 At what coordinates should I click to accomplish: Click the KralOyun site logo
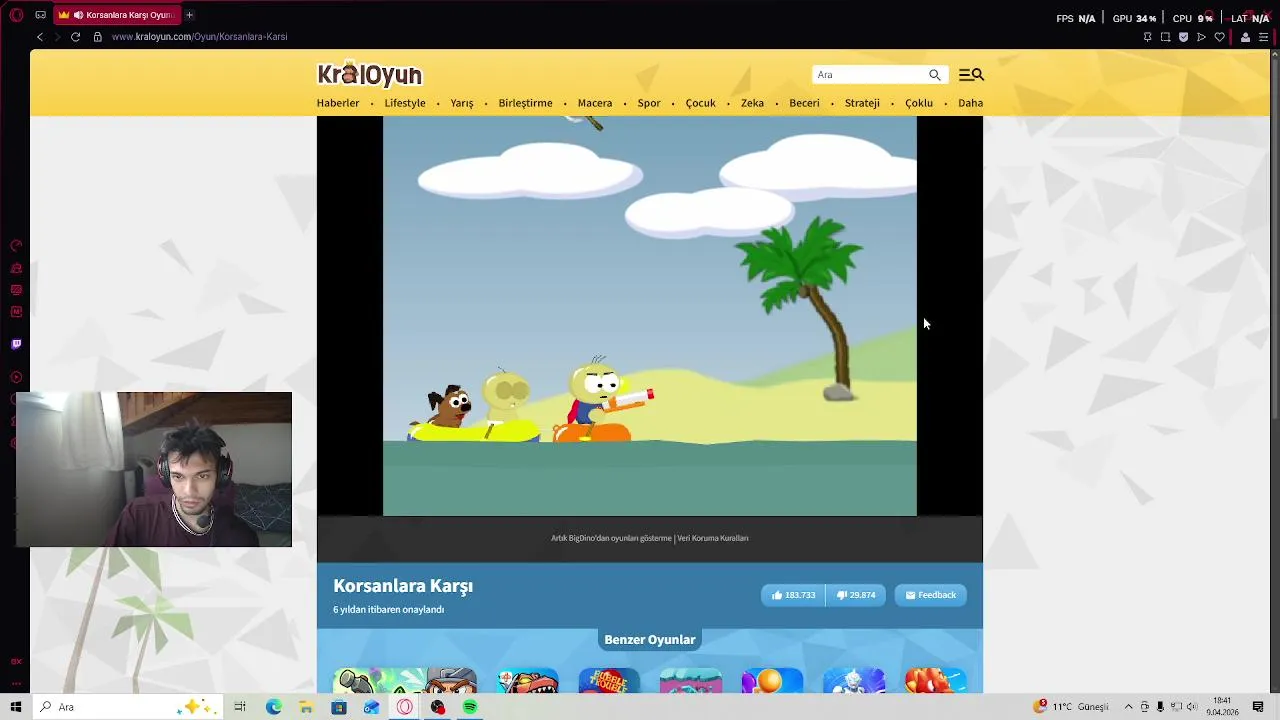[370, 74]
